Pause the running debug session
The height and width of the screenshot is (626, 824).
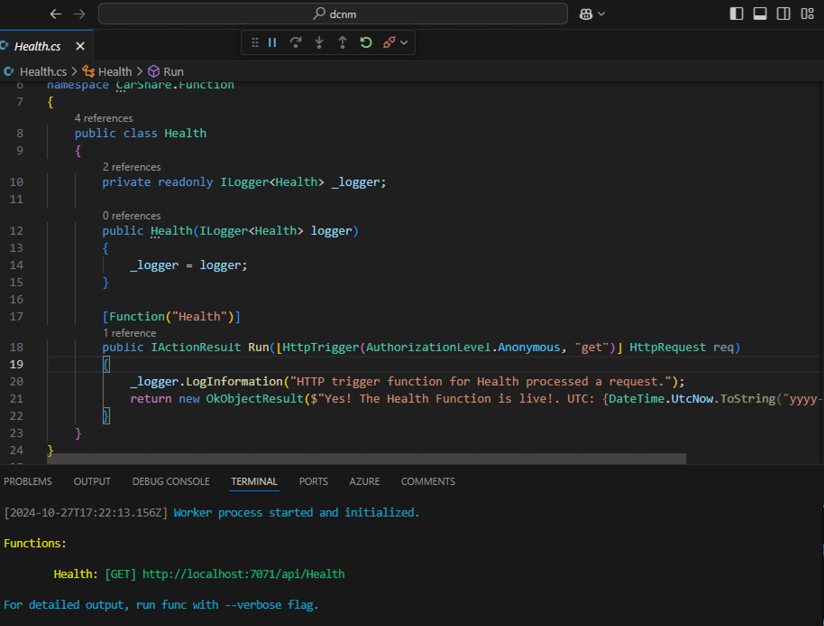pyautogui.click(x=271, y=42)
